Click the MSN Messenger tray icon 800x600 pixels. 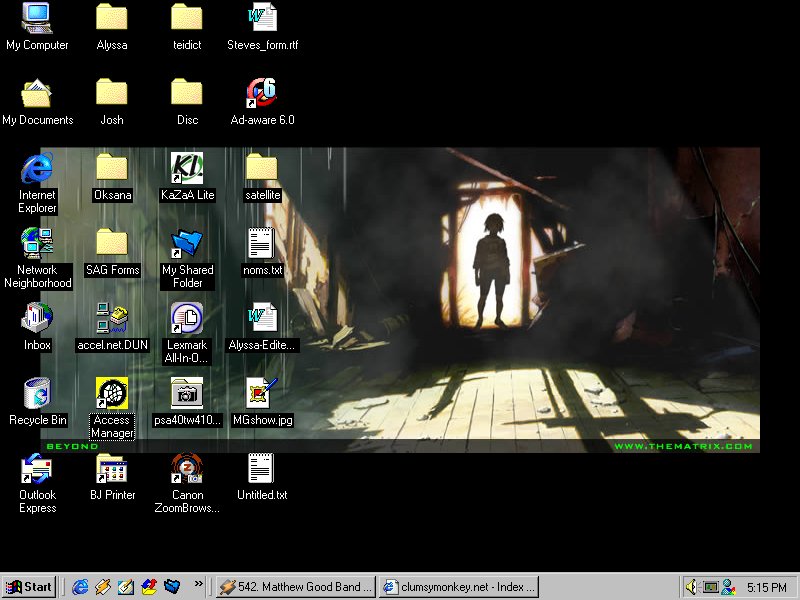click(729, 587)
